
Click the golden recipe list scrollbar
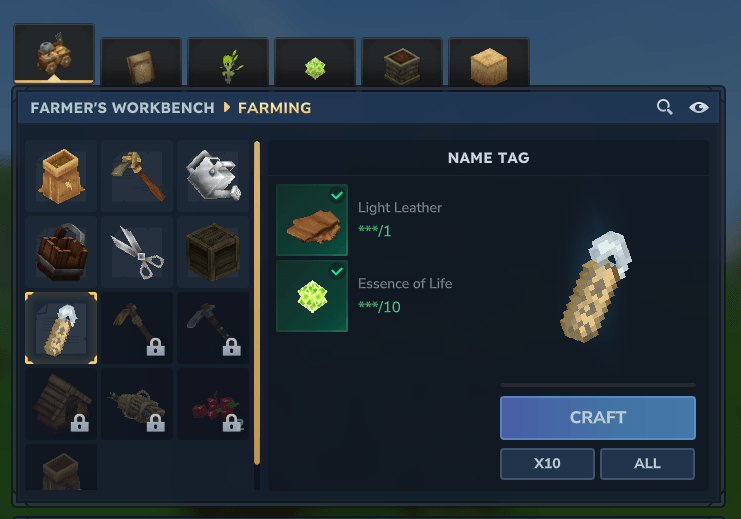coord(257,303)
